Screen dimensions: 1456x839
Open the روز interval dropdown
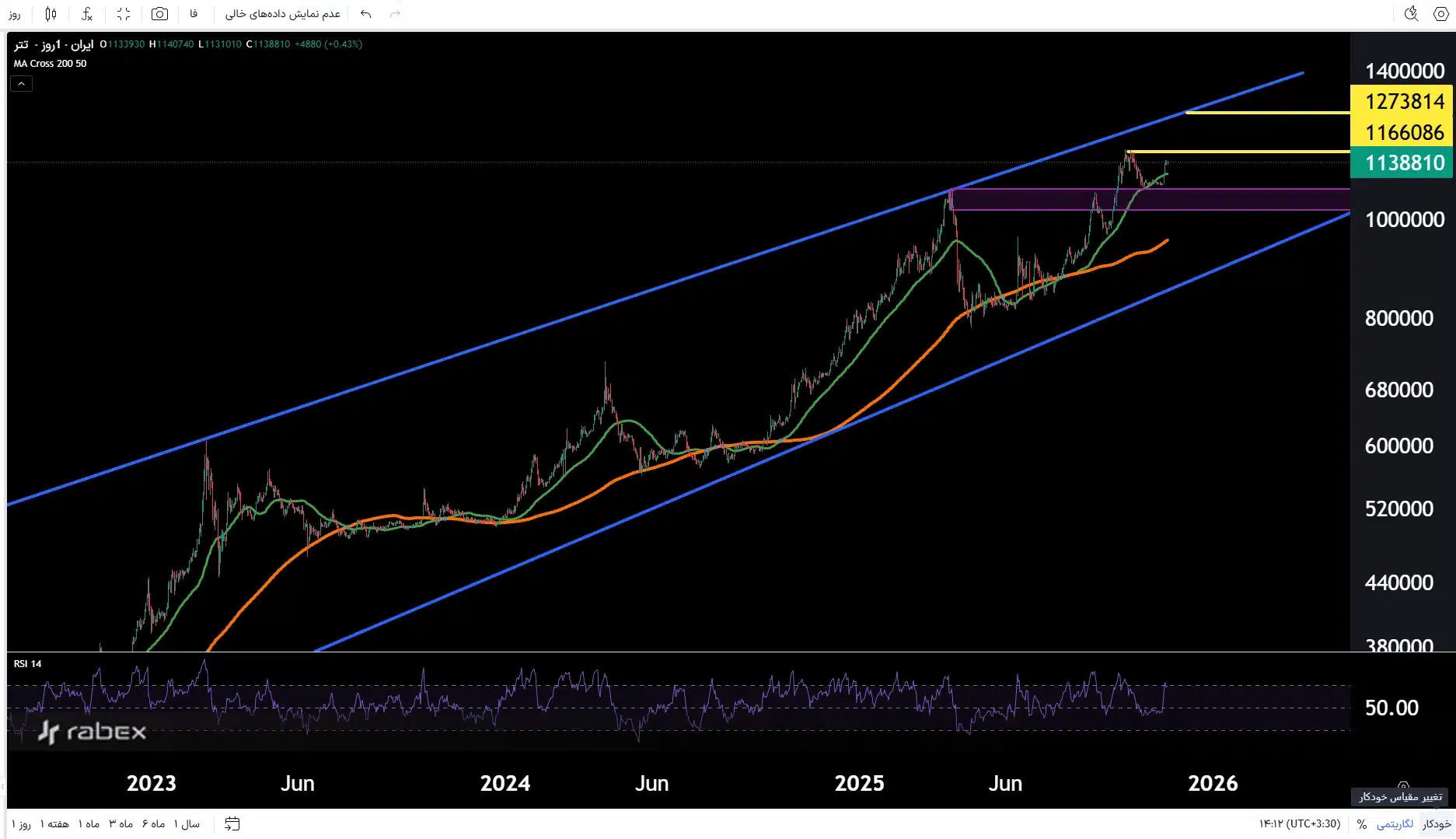15,14
